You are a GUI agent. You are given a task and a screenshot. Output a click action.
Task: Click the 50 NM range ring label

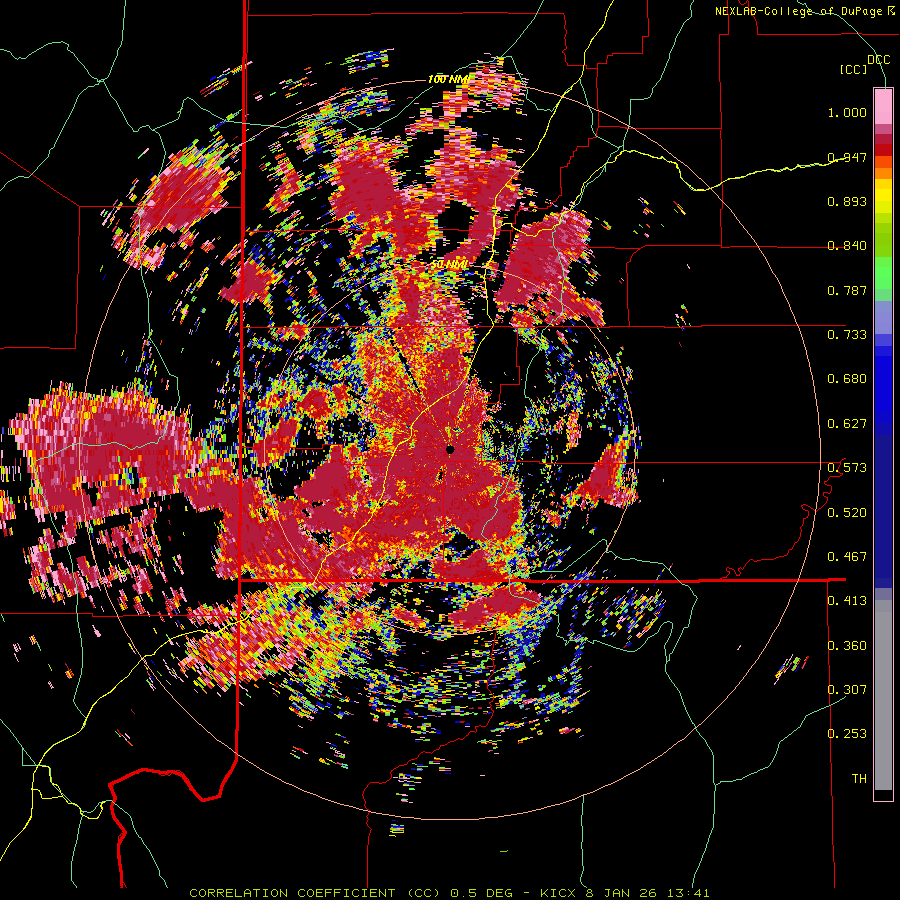point(449,264)
